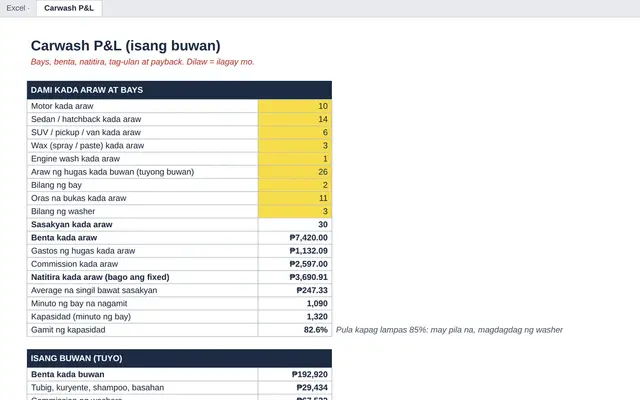The height and width of the screenshot is (400, 640).
Task: Click the Sasakyan kada araw total 30
Action: click(323, 224)
